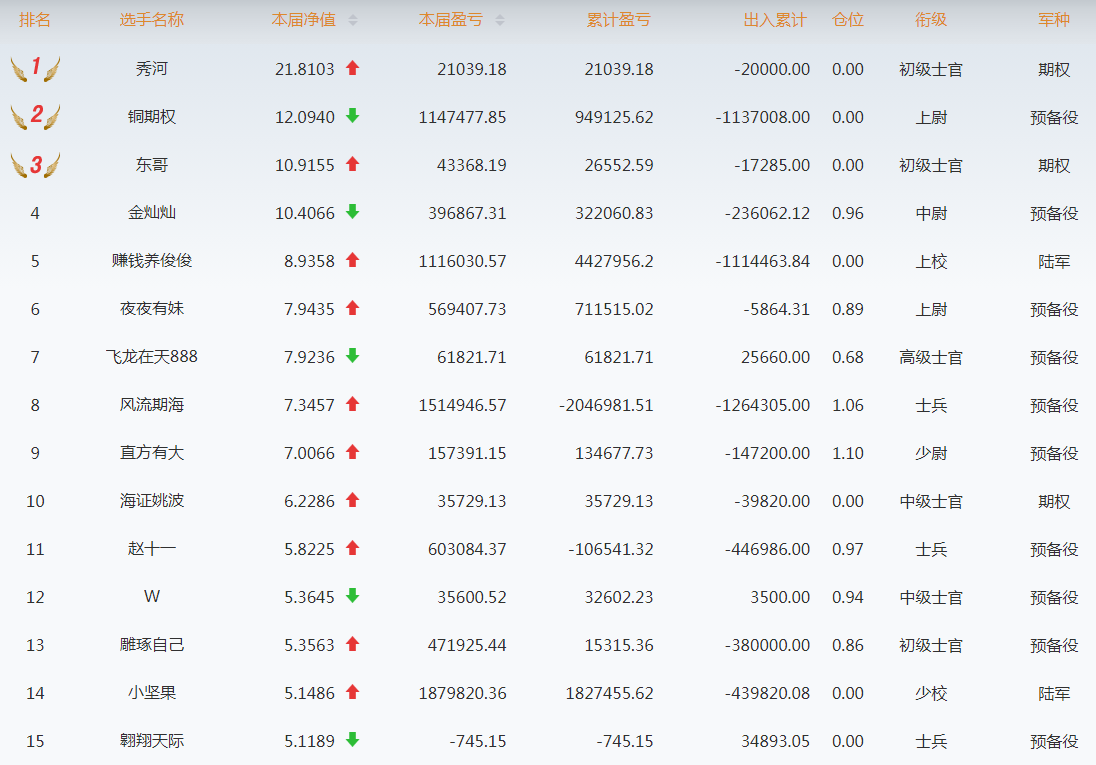Click green down arrow in 翱翔天际 row
The width and height of the screenshot is (1096, 765).
tap(352, 740)
